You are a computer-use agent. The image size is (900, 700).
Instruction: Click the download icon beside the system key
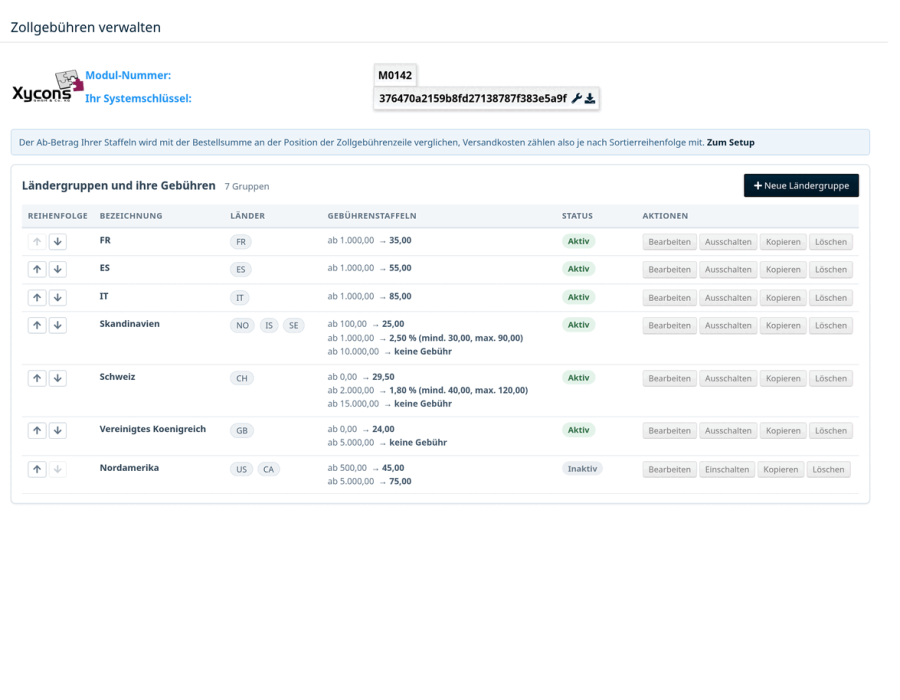[589, 98]
